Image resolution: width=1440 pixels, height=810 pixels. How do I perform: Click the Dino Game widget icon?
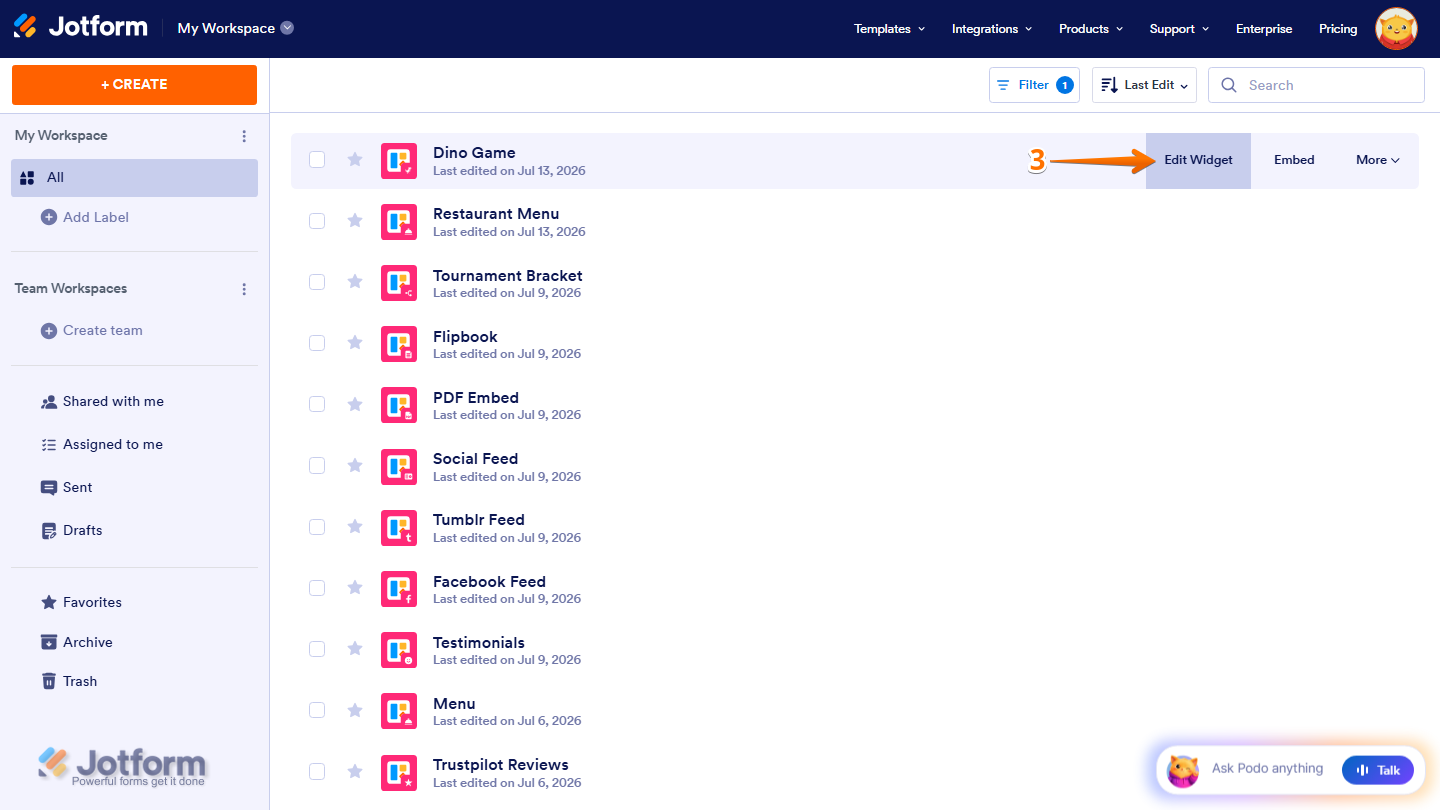[399, 161]
